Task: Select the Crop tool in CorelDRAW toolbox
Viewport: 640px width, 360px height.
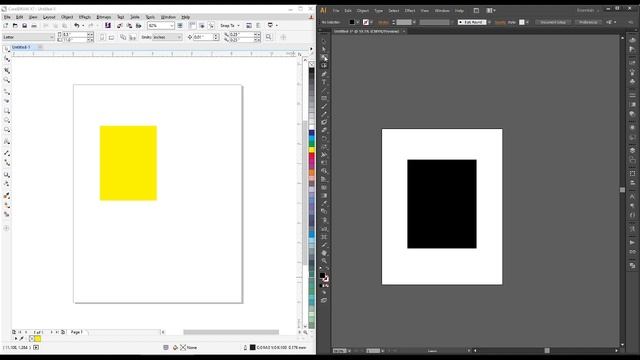Action: pyautogui.click(x=7, y=71)
